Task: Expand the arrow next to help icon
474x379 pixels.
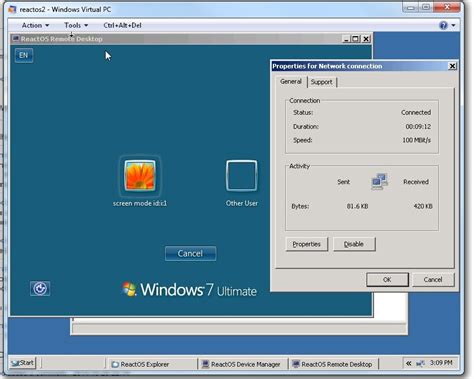Action: coord(453,25)
